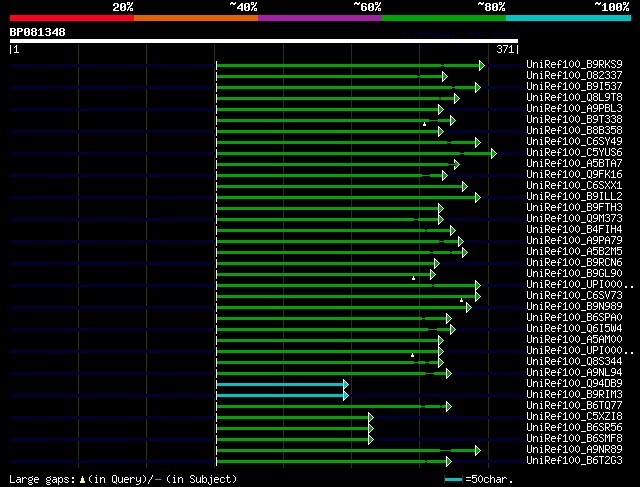Select the UniRef100_A9NR89 label
Screen dimensions: 640x487
pos(574,449)
